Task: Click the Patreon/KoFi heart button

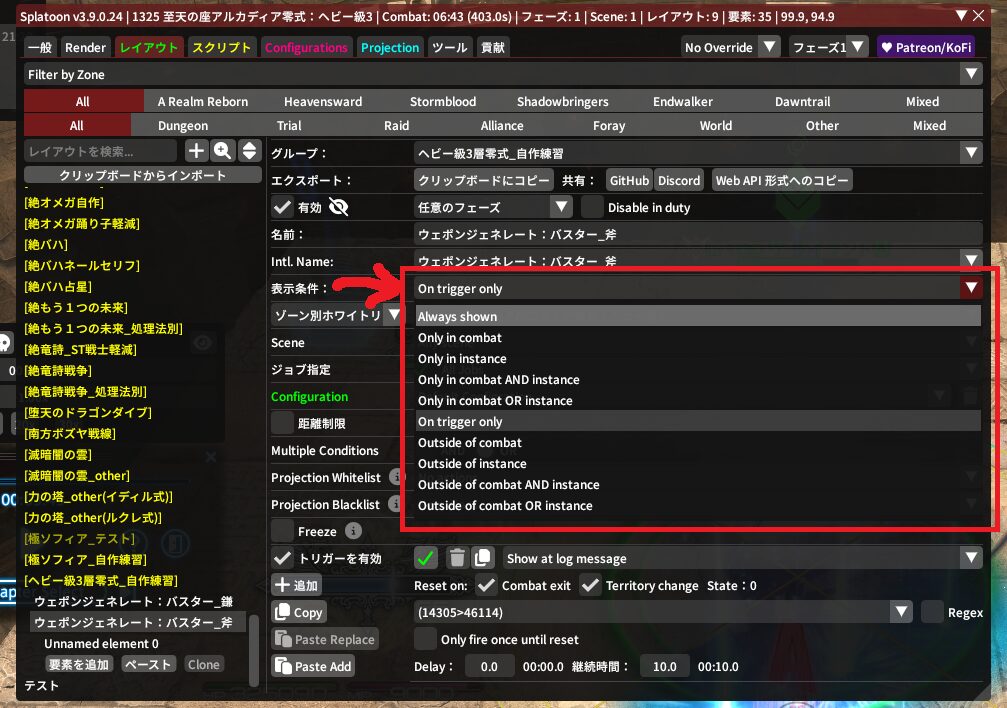Action: [925, 47]
